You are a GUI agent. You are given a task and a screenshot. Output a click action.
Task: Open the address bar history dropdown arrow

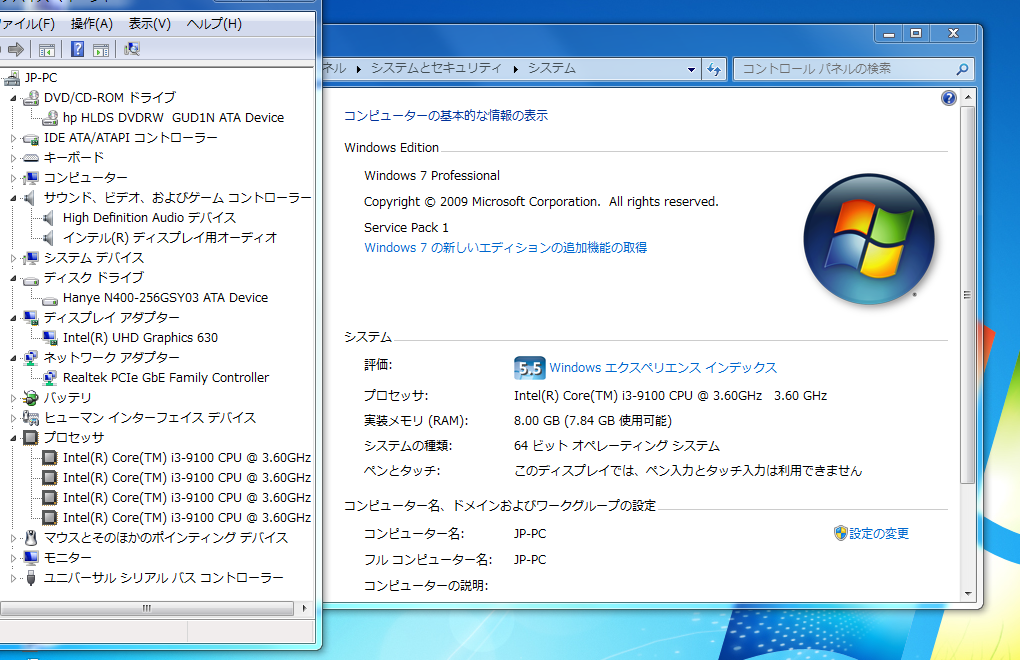(691, 69)
